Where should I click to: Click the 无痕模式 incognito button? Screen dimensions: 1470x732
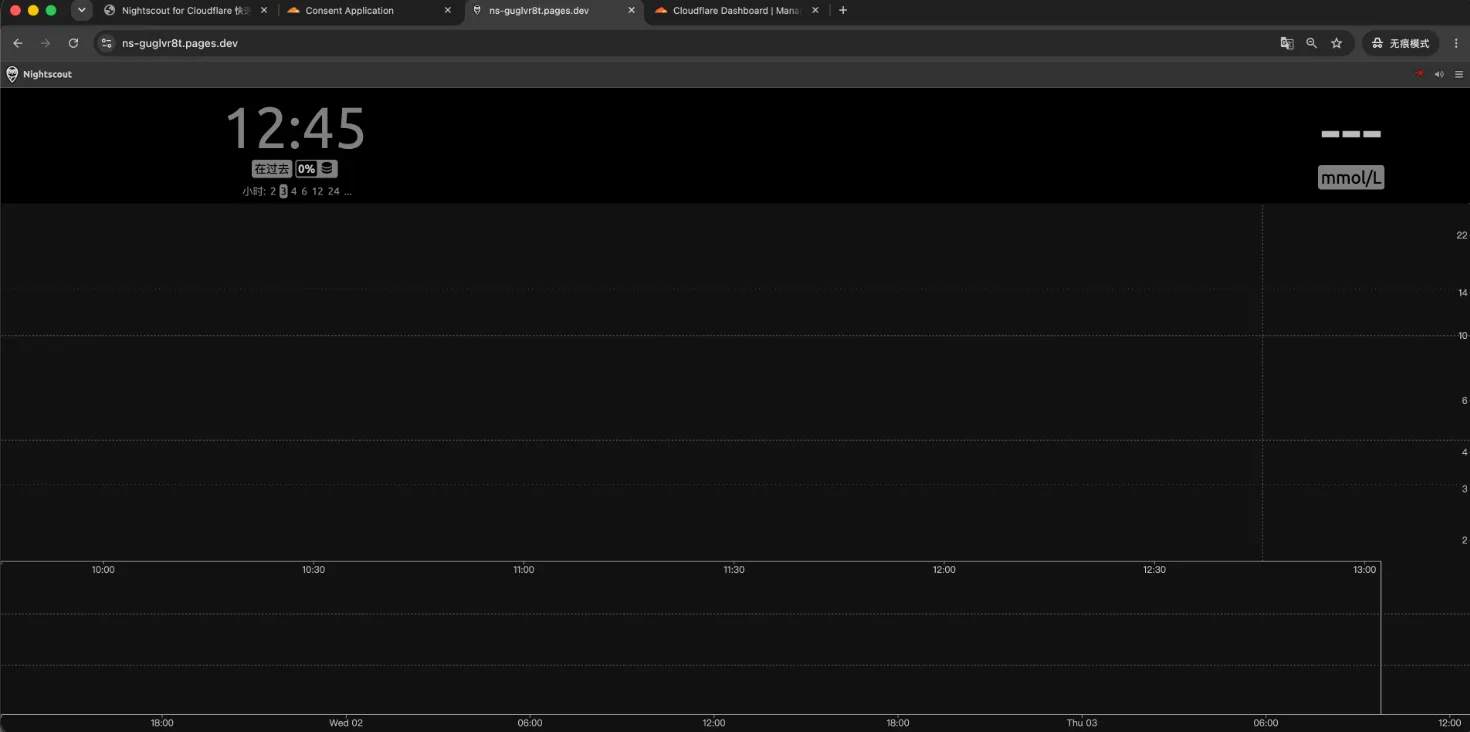(1401, 43)
